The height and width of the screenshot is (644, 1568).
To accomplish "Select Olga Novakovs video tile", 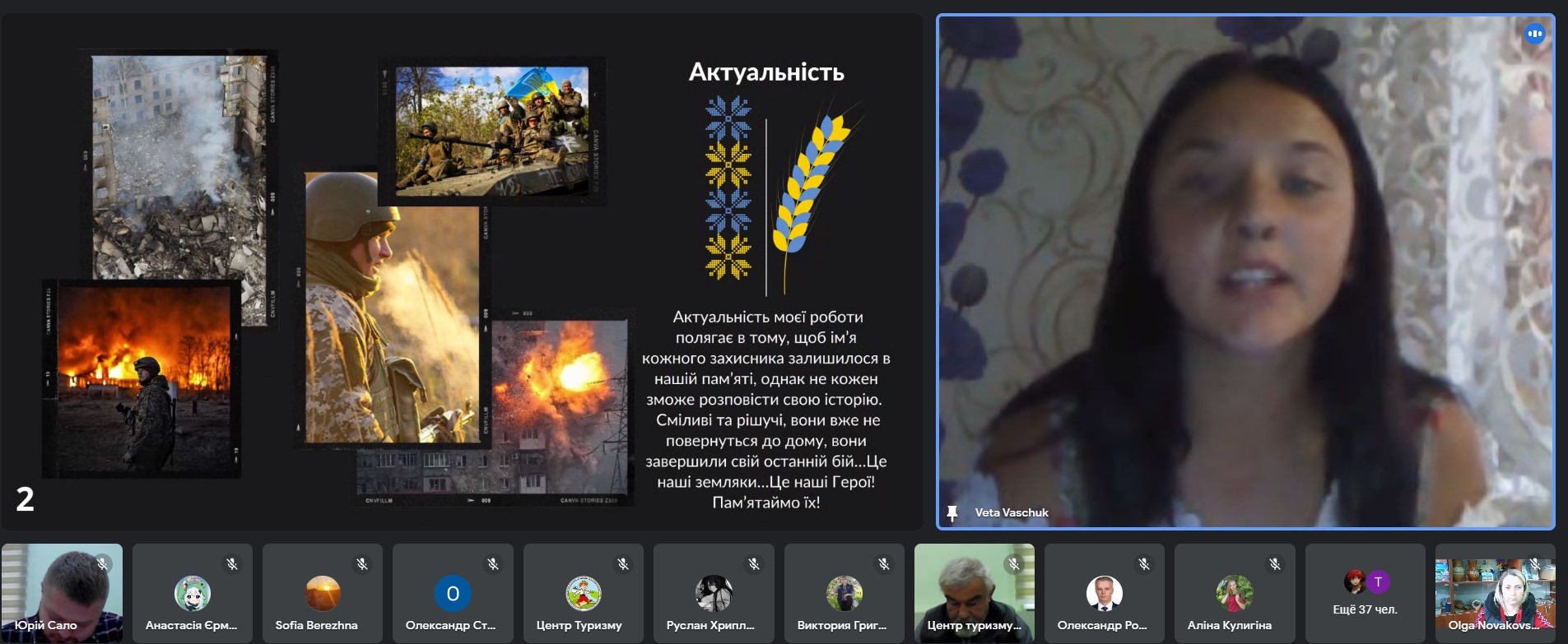I will point(1495,592).
